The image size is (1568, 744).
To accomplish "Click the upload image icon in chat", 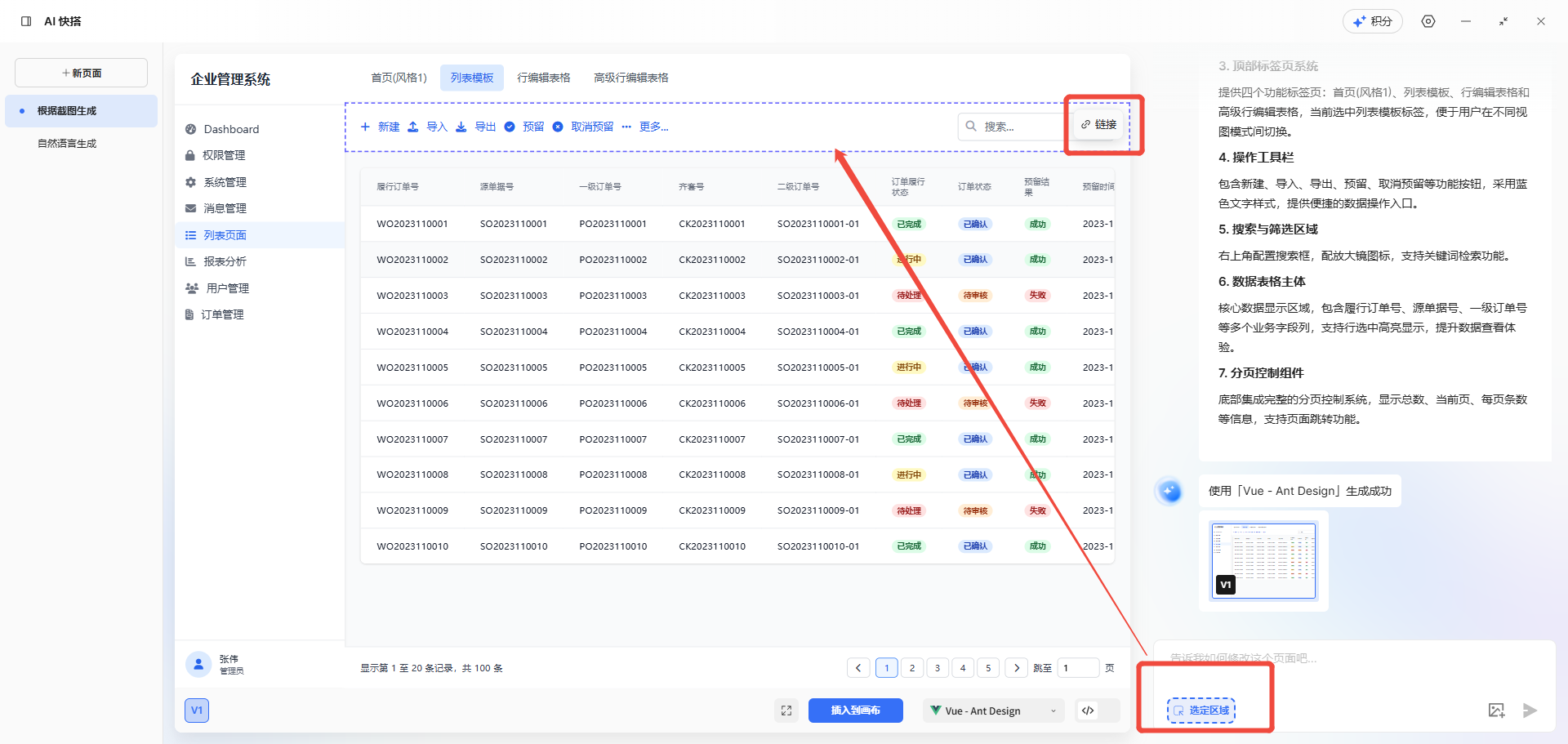I will (1496, 711).
